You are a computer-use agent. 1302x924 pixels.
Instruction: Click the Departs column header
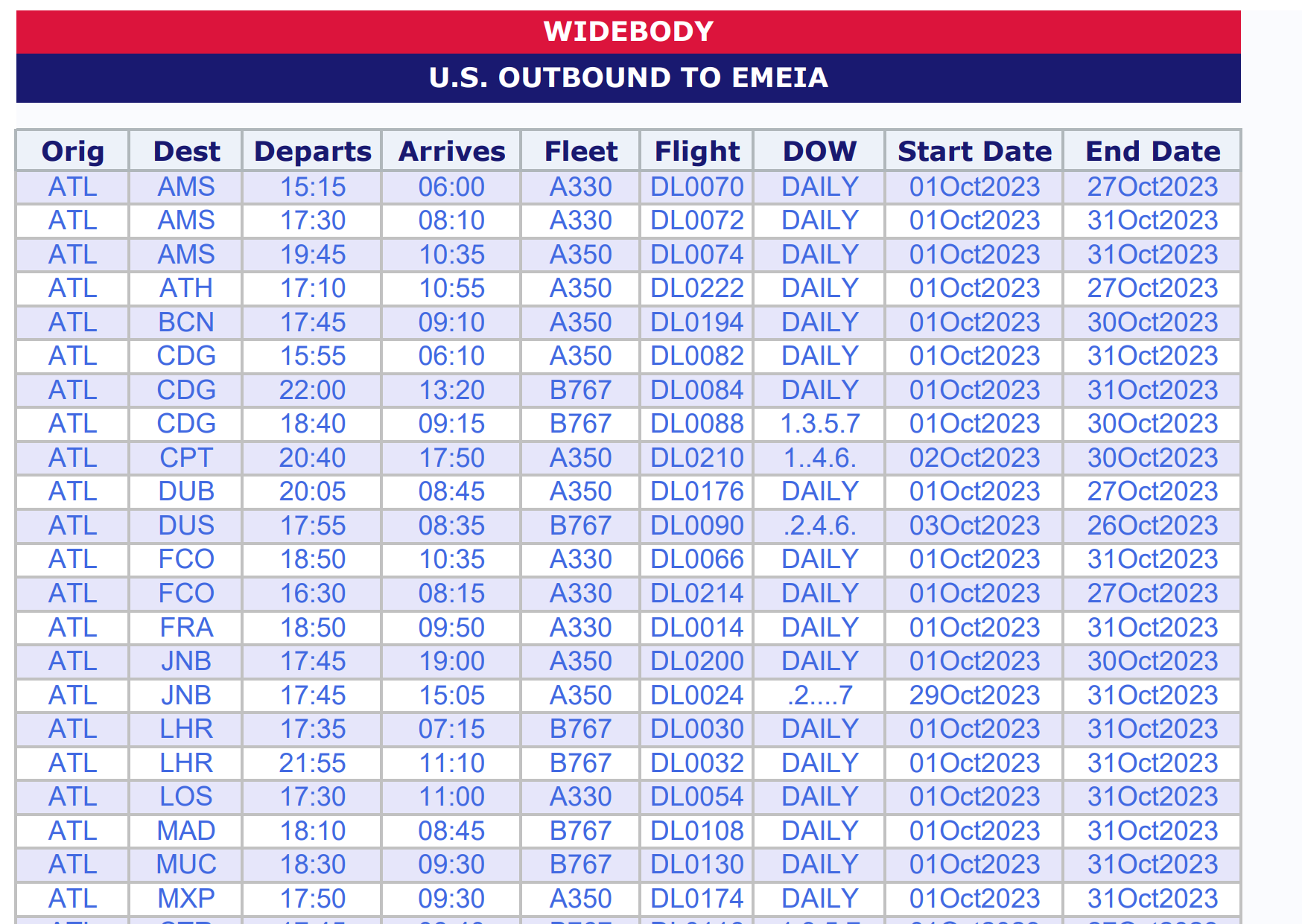[312, 151]
